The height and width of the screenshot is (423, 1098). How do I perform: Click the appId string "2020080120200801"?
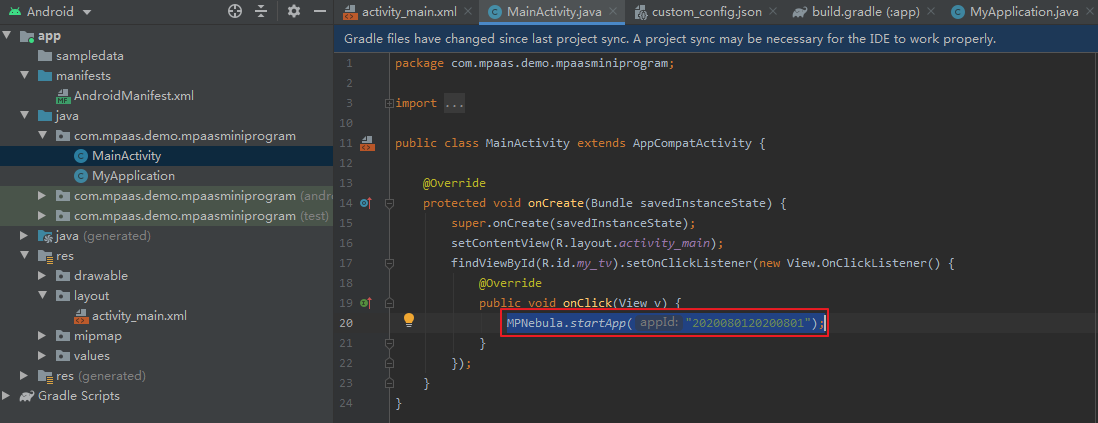(749, 323)
